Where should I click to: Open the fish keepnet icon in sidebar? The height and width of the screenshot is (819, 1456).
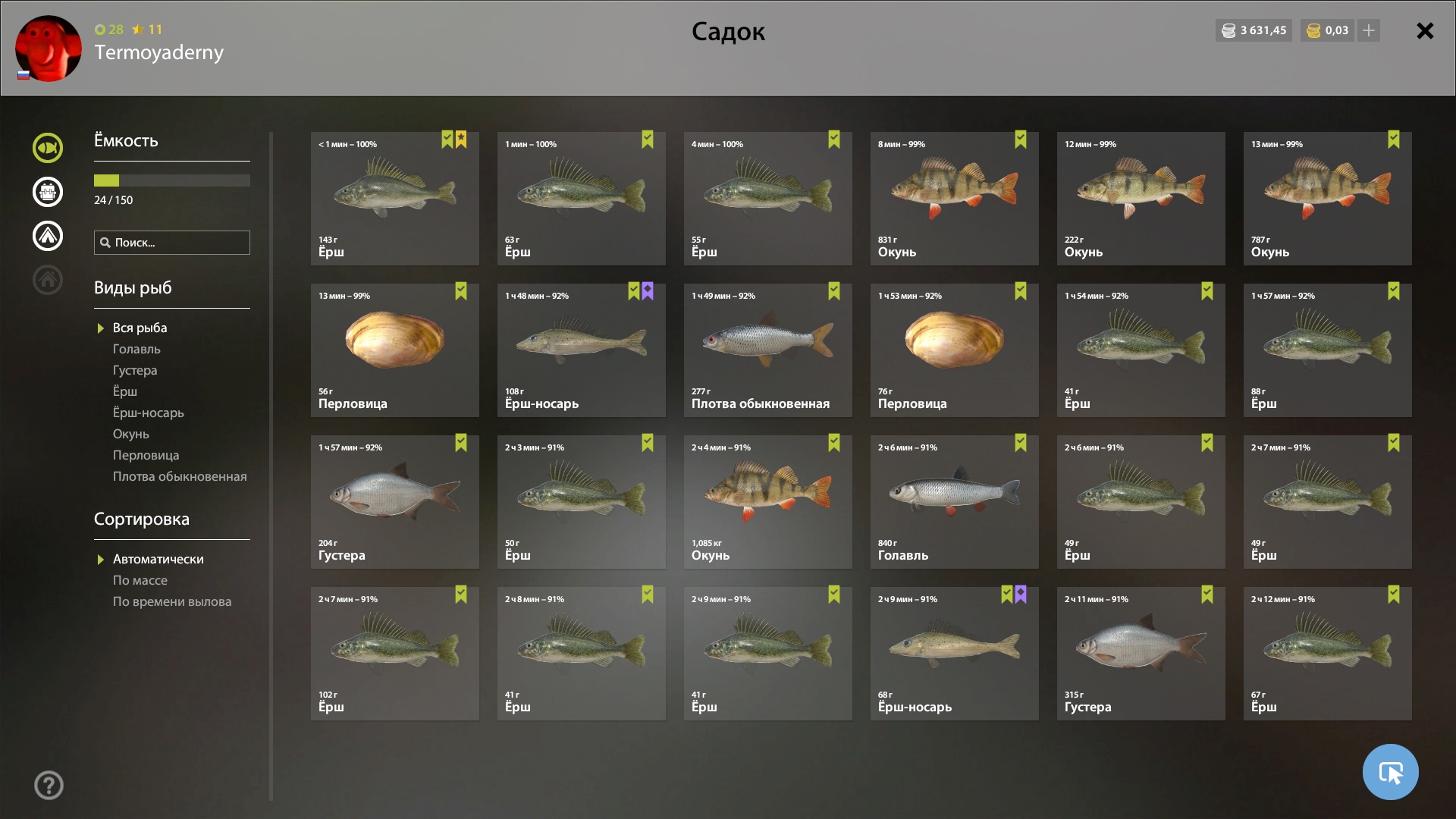pyautogui.click(x=48, y=148)
